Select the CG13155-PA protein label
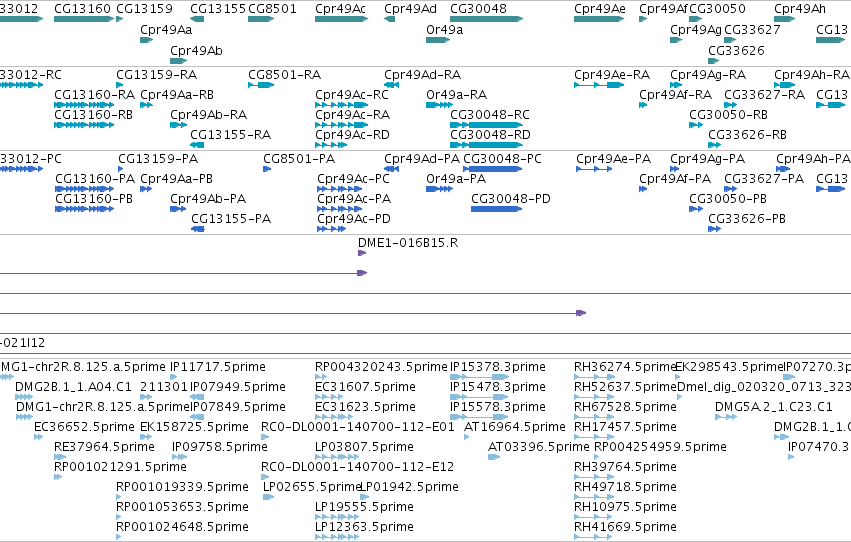The height and width of the screenshot is (542, 851). (231, 219)
